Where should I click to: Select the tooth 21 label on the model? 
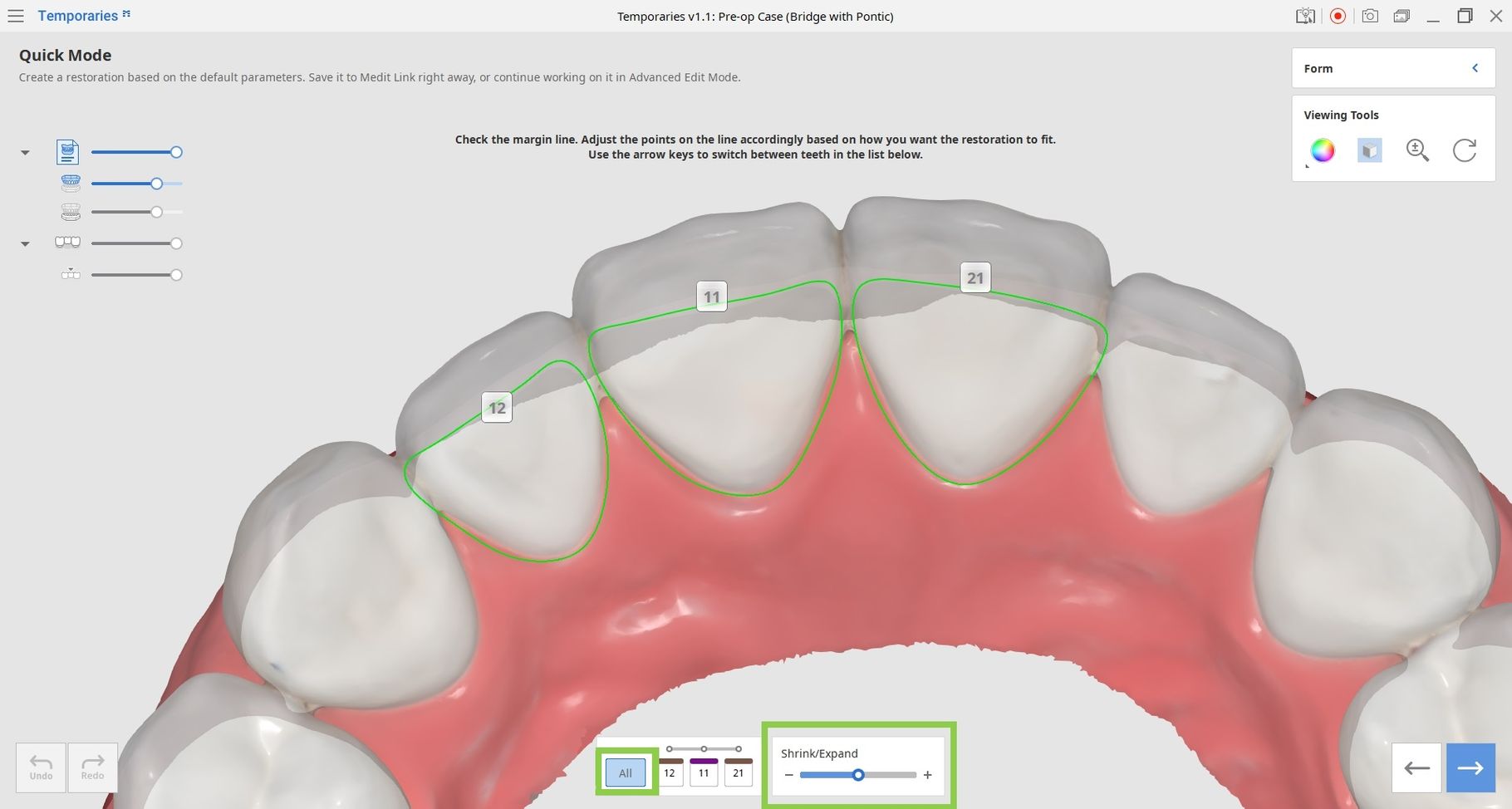[x=975, y=277]
